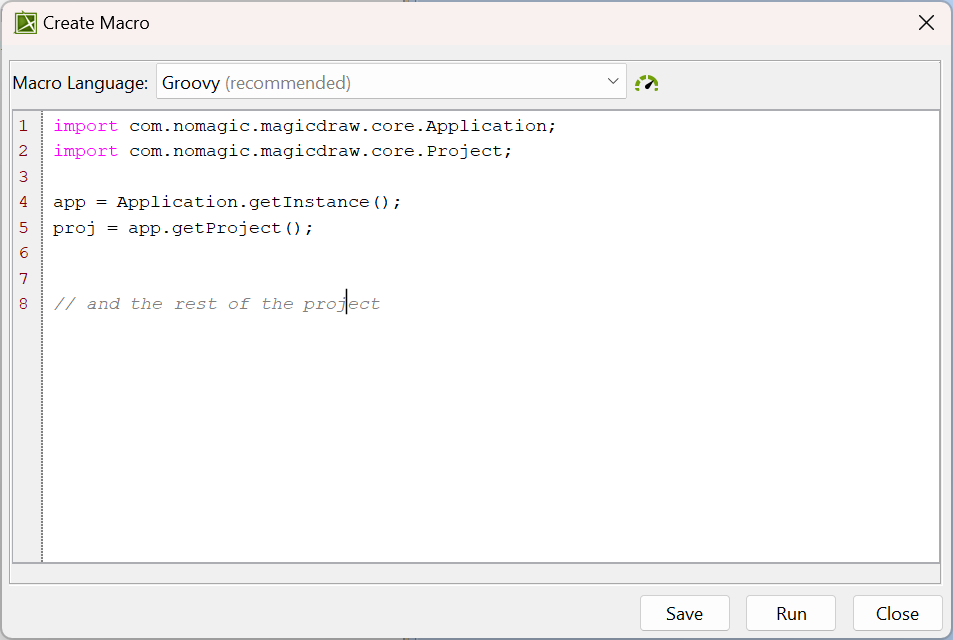
Task: Click line number 1 in the gutter
Action: [x=23, y=125]
